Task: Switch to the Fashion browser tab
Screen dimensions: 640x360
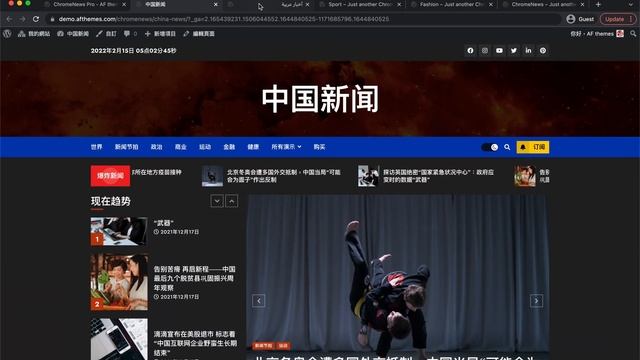Action: 451,4
